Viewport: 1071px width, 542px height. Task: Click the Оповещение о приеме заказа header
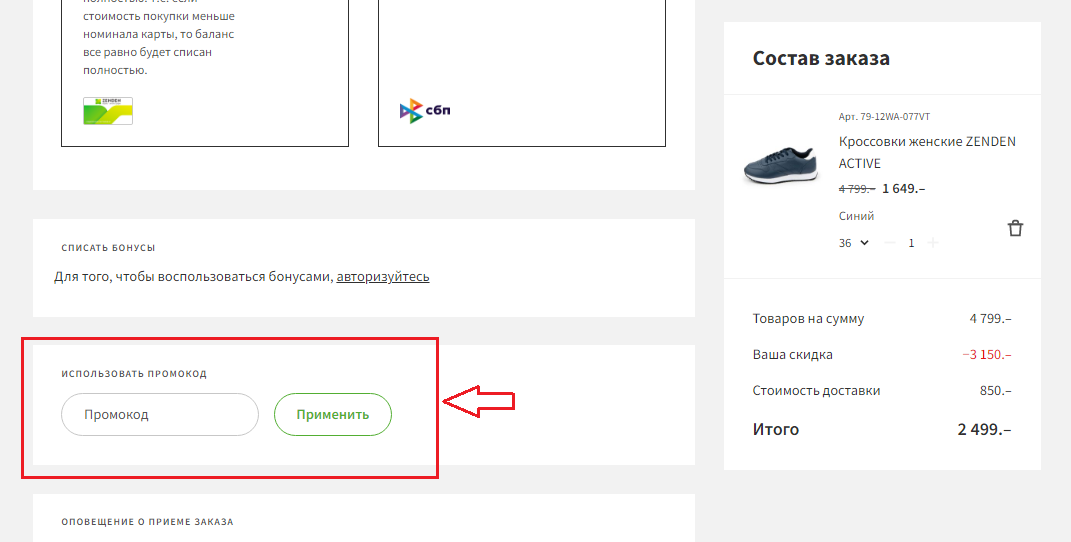147,522
